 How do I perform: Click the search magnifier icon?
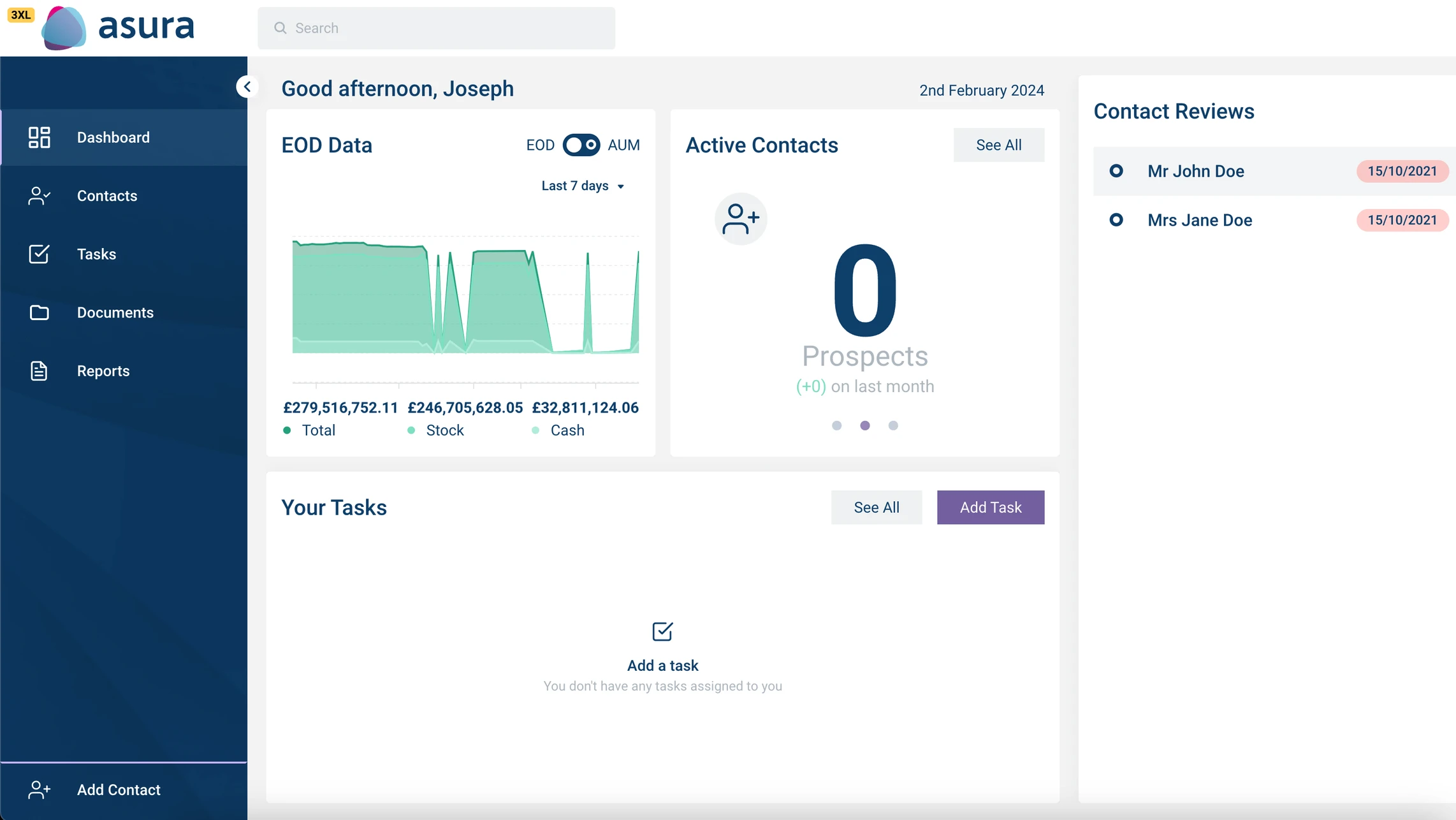pyautogui.click(x=280, y=28)
